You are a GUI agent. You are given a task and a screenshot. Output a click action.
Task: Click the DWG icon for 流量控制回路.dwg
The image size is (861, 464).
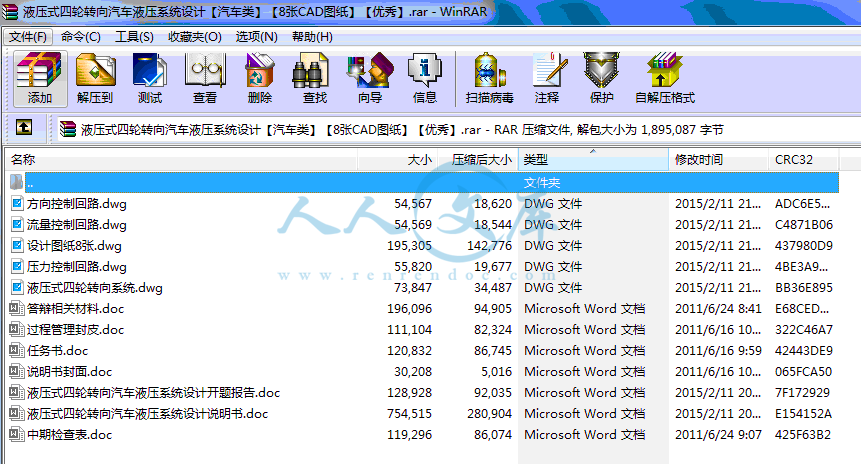17,225
